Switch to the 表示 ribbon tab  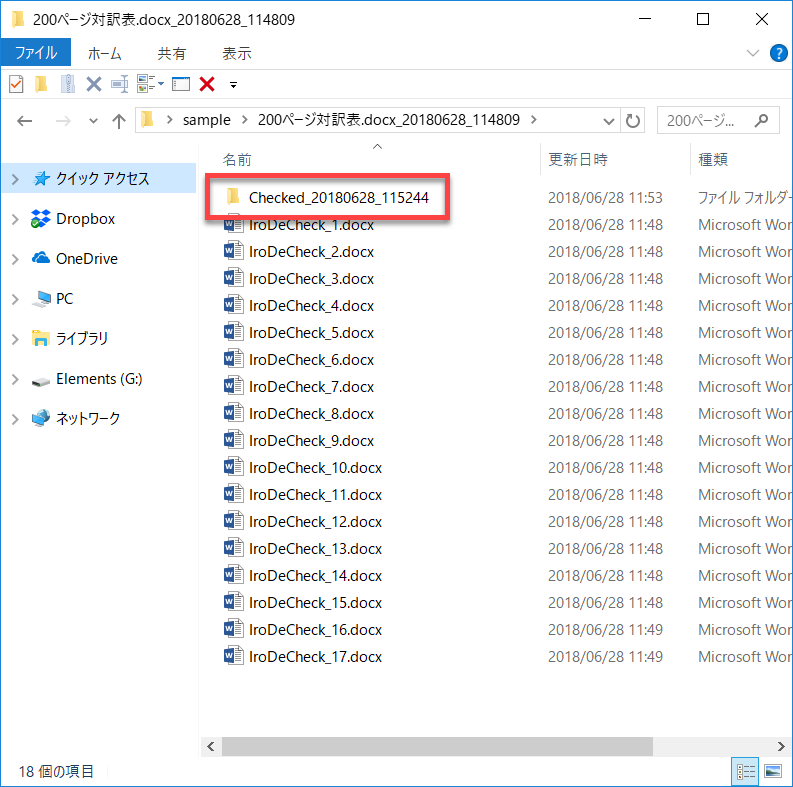[236, 53]
